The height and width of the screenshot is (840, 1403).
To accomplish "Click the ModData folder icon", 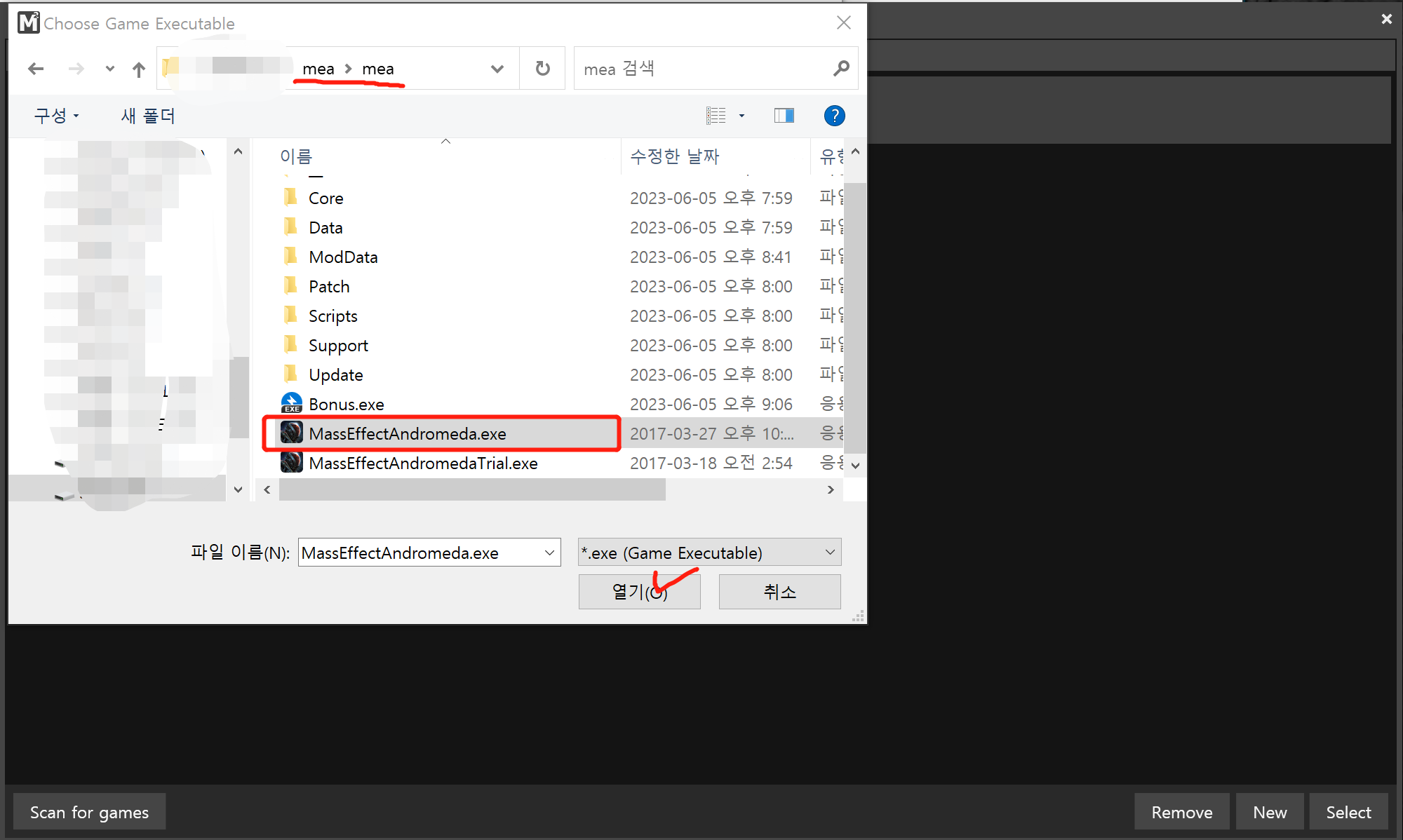I will coord(290,256).
